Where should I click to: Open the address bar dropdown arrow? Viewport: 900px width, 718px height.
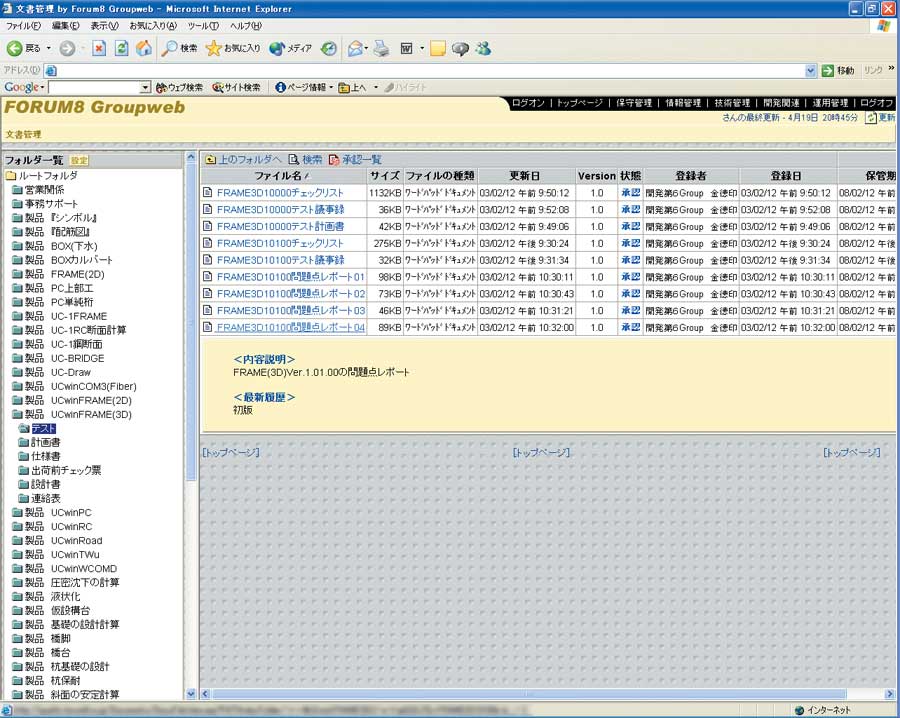(810, 71)
